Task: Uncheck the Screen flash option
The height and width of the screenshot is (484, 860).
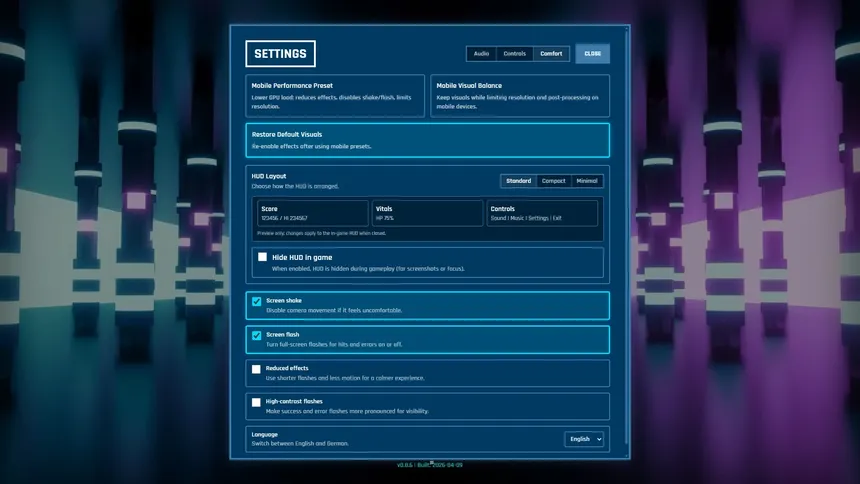Action: pyautogui.click(x=257, y=335)
